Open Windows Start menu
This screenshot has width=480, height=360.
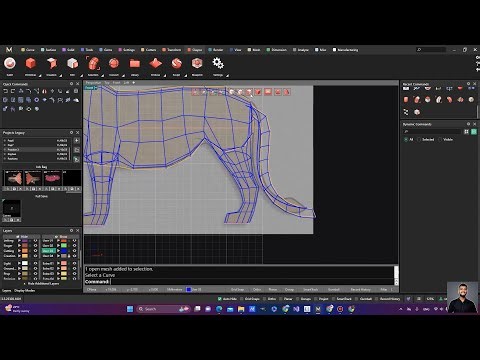[x=130, y=309]
